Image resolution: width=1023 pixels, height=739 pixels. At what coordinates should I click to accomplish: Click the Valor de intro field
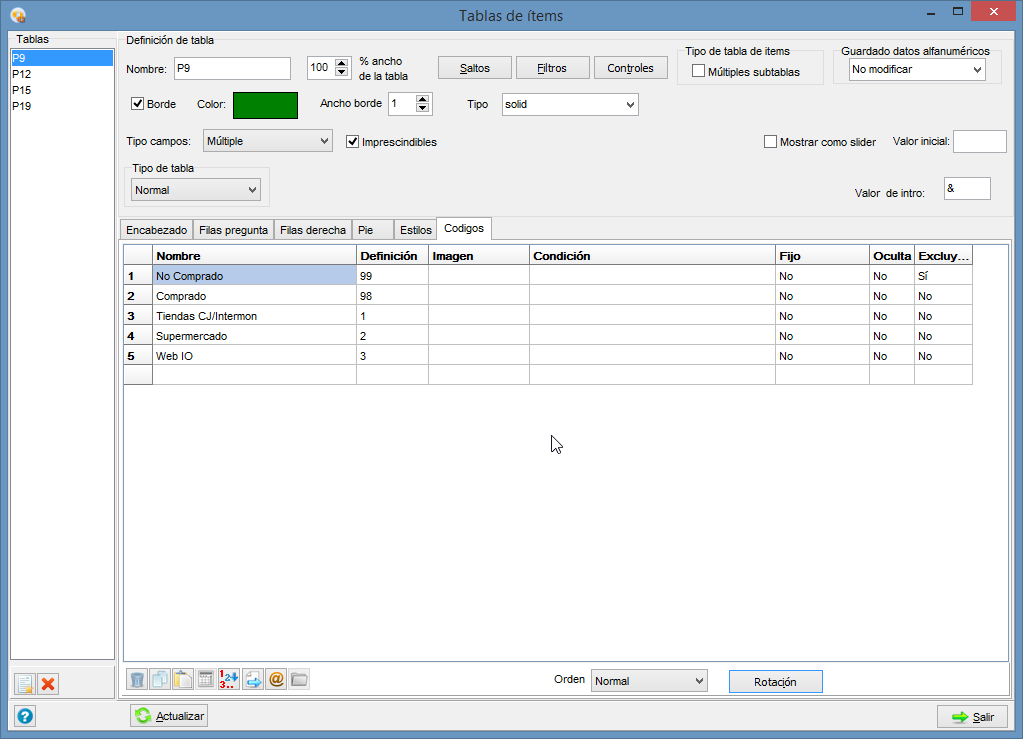click(967, 189)
